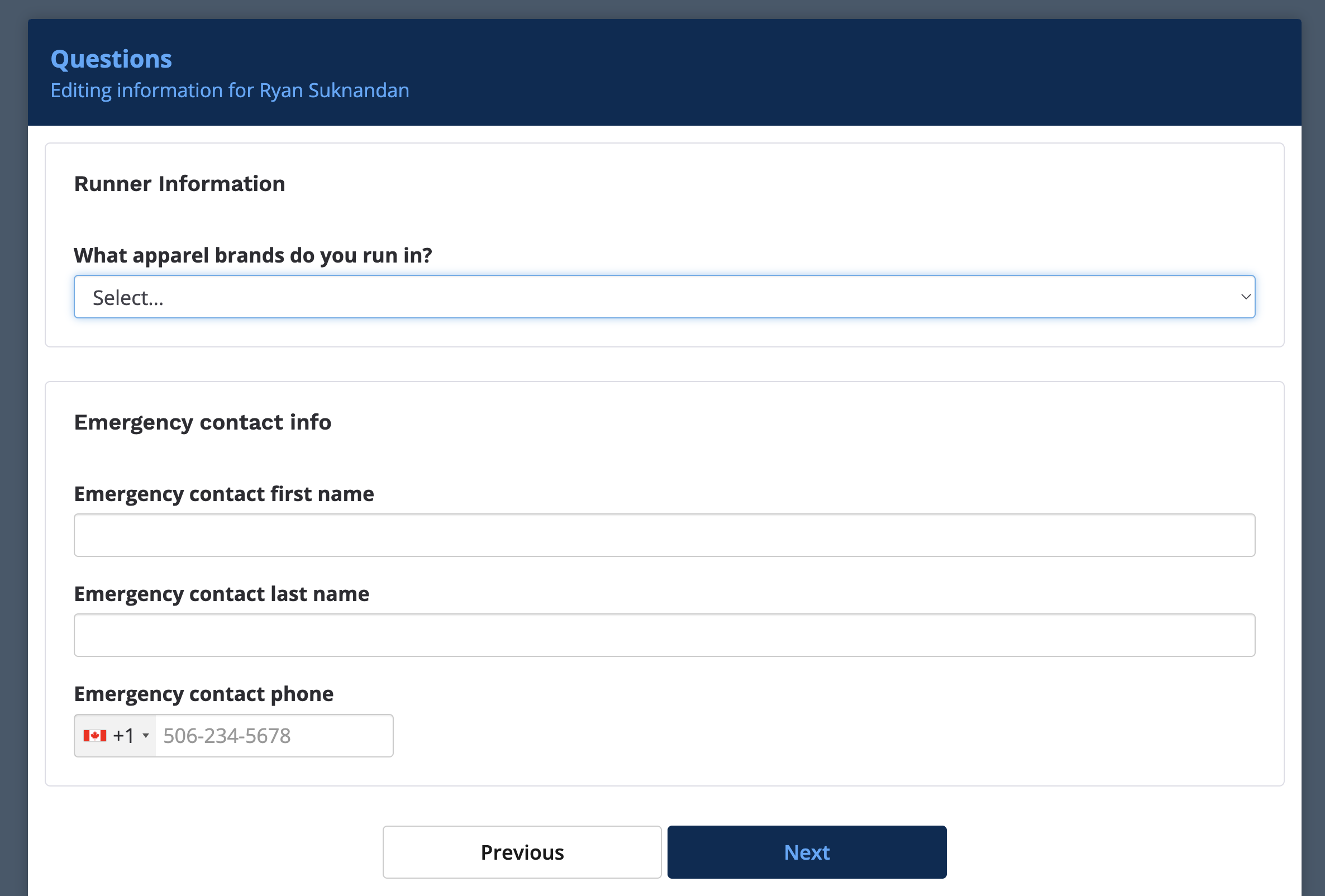Screen dimensions: 1325x896
Task: Click the phone number field showing 506-234-5678
Action: point(274,736)
